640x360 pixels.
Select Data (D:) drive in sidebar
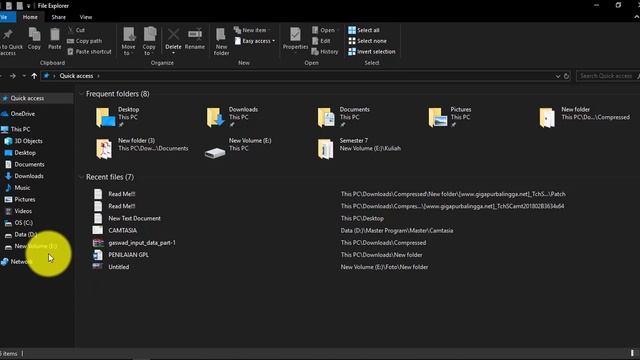pyautogui.click(x=25, y=235)
